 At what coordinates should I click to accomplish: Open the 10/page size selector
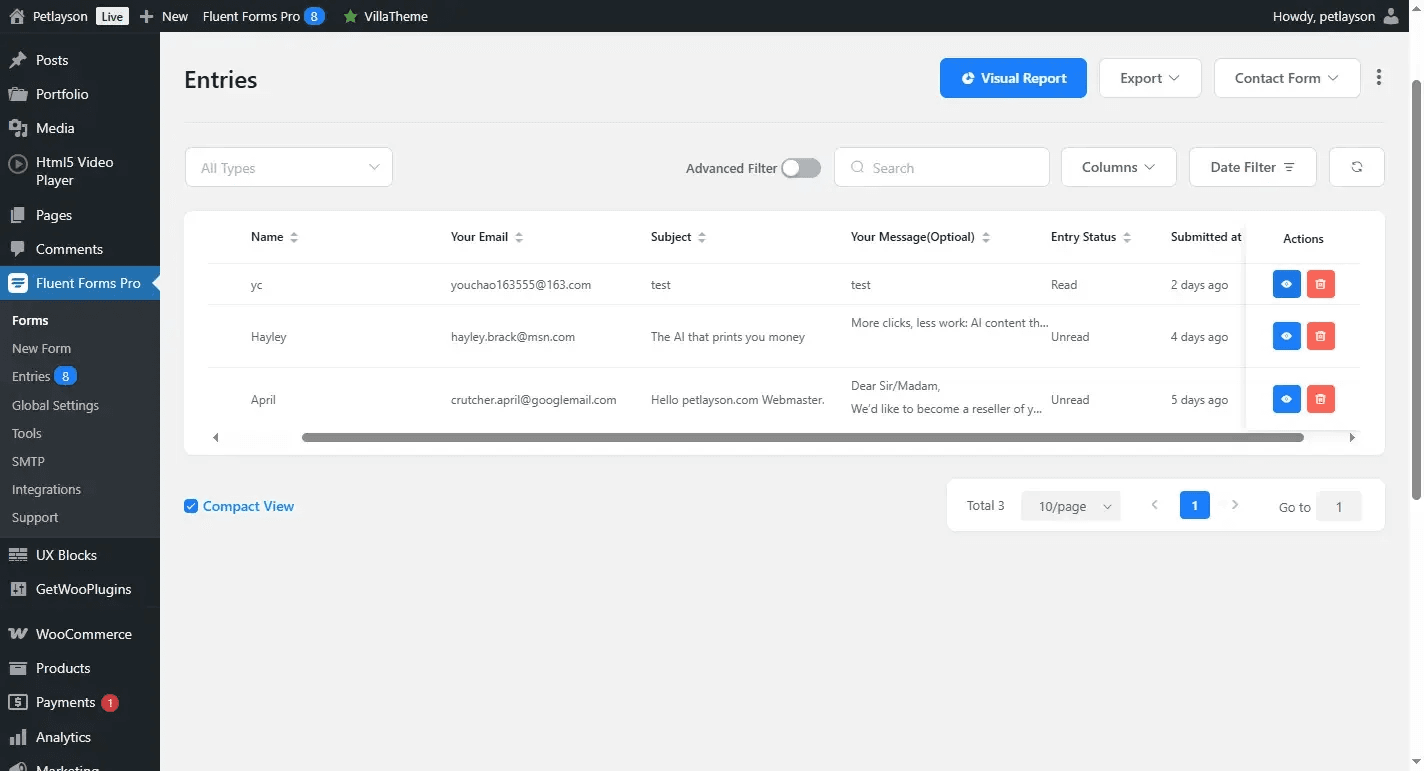tap(1070, 506)
